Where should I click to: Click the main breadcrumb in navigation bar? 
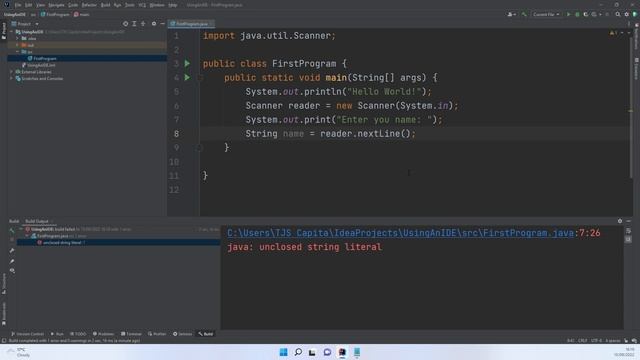point(82,14)
